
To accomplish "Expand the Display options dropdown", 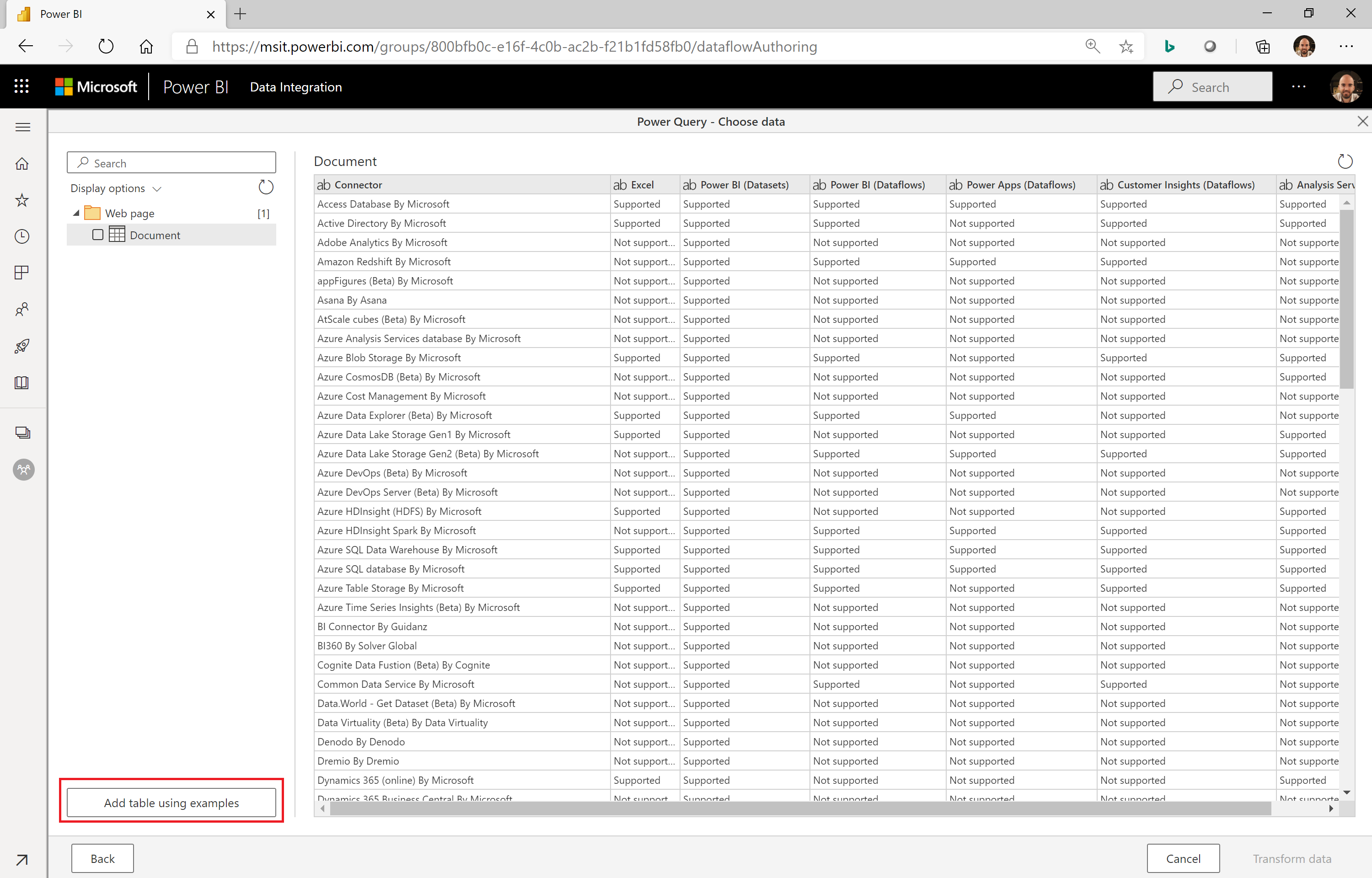I will pos(116,188).
